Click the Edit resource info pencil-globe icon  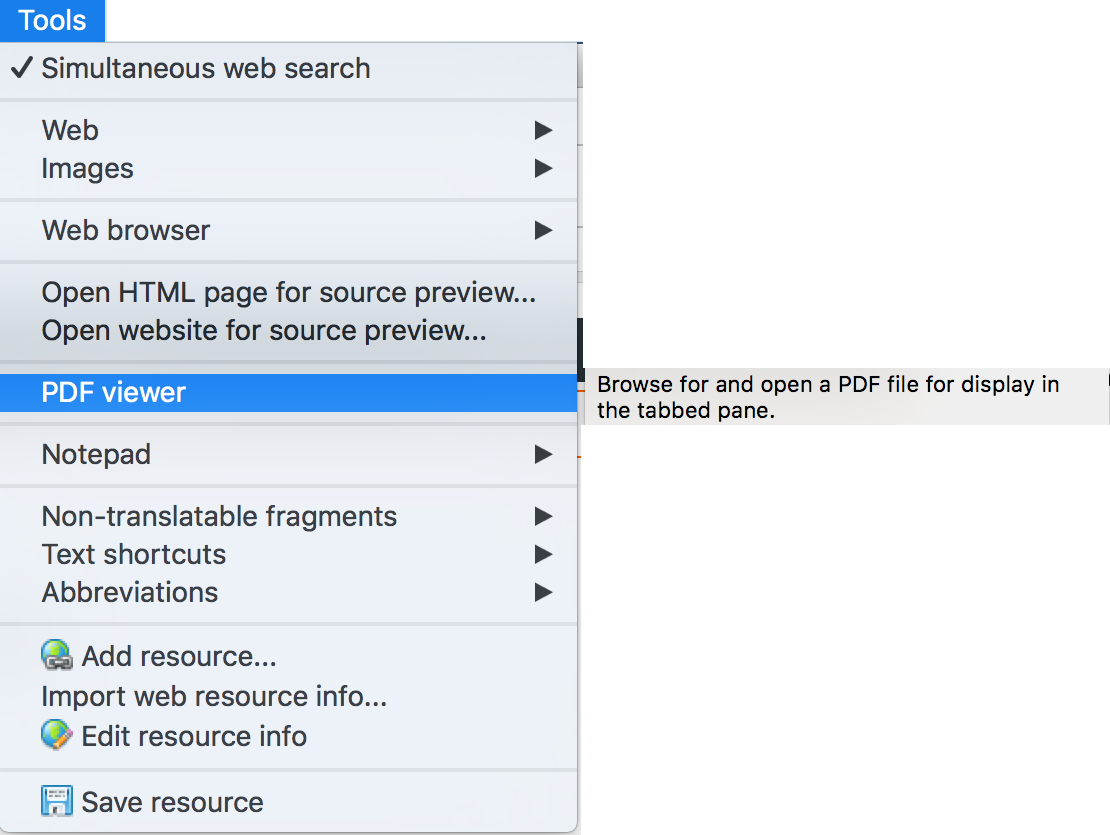[57, 736]
